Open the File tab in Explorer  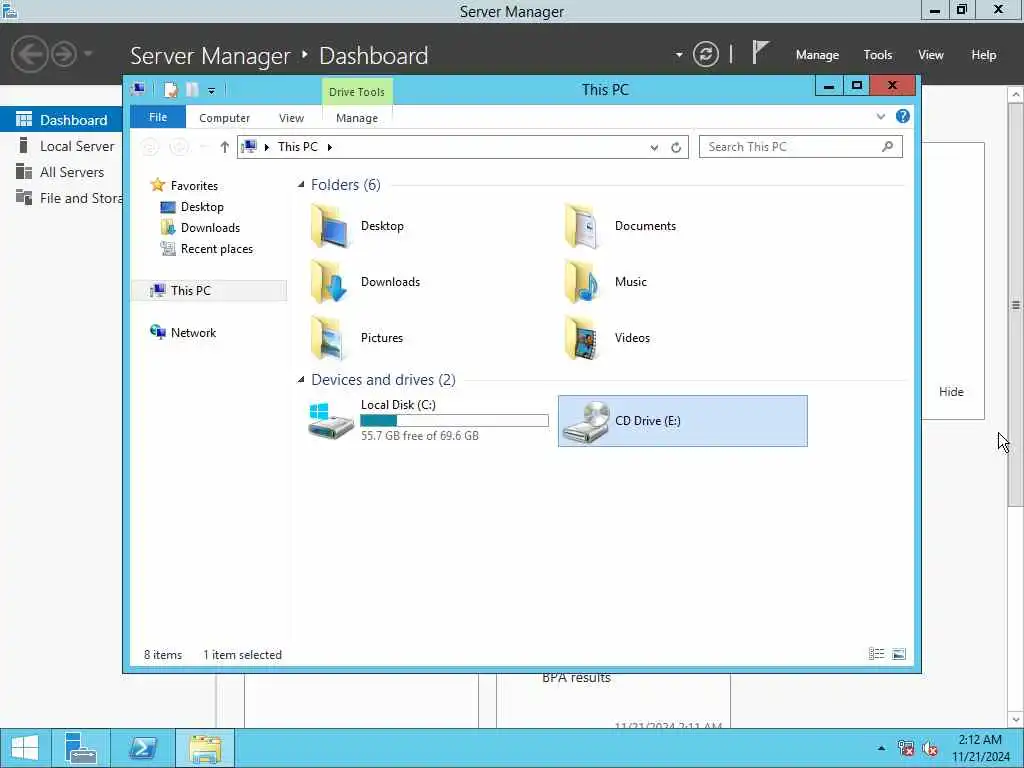point(158,117)
